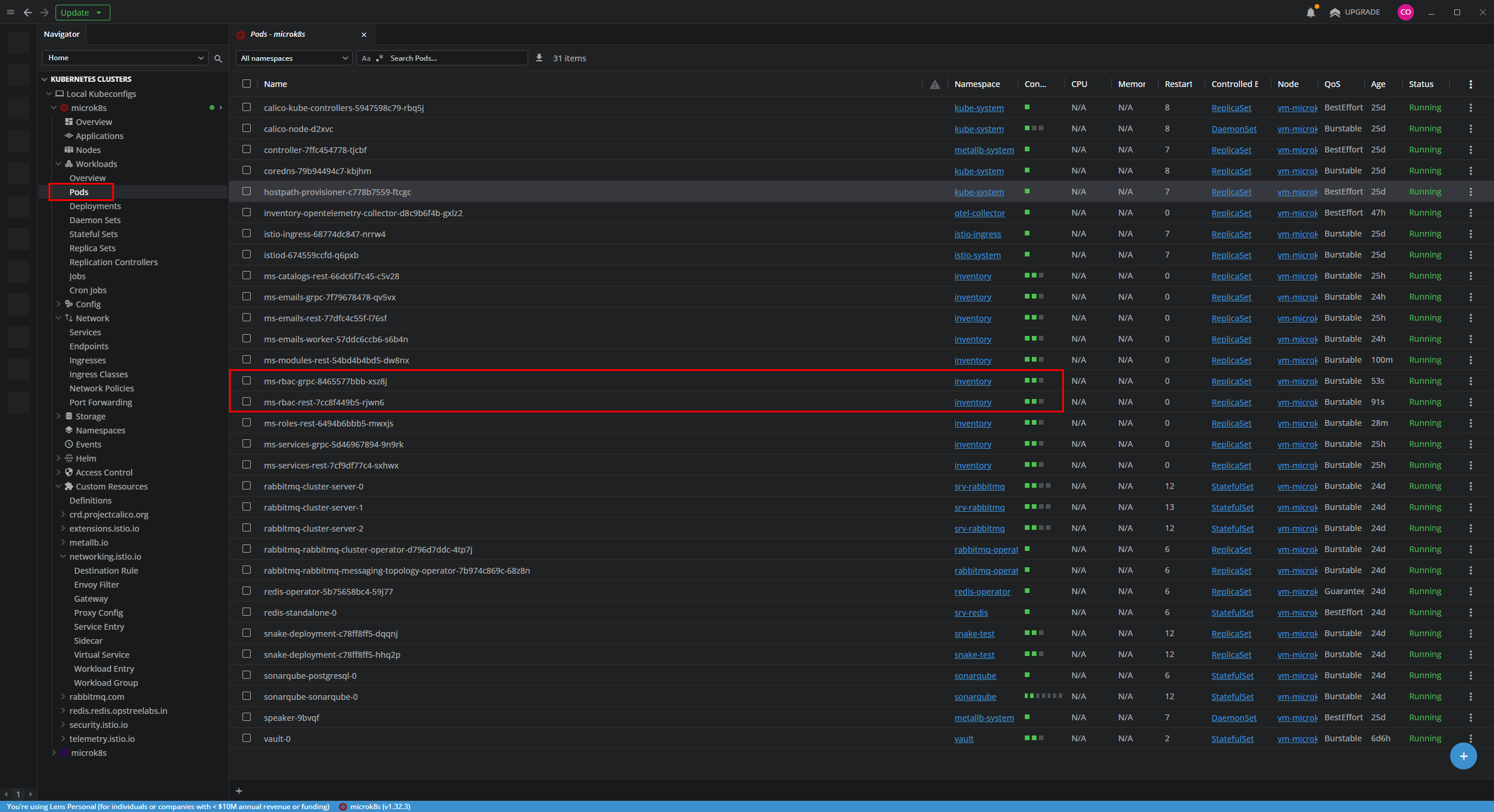The image size is (1494, 812).
Task: Toggle case-sensitive Aa search option
Action: pyautogui.click(x=366, y=58)
